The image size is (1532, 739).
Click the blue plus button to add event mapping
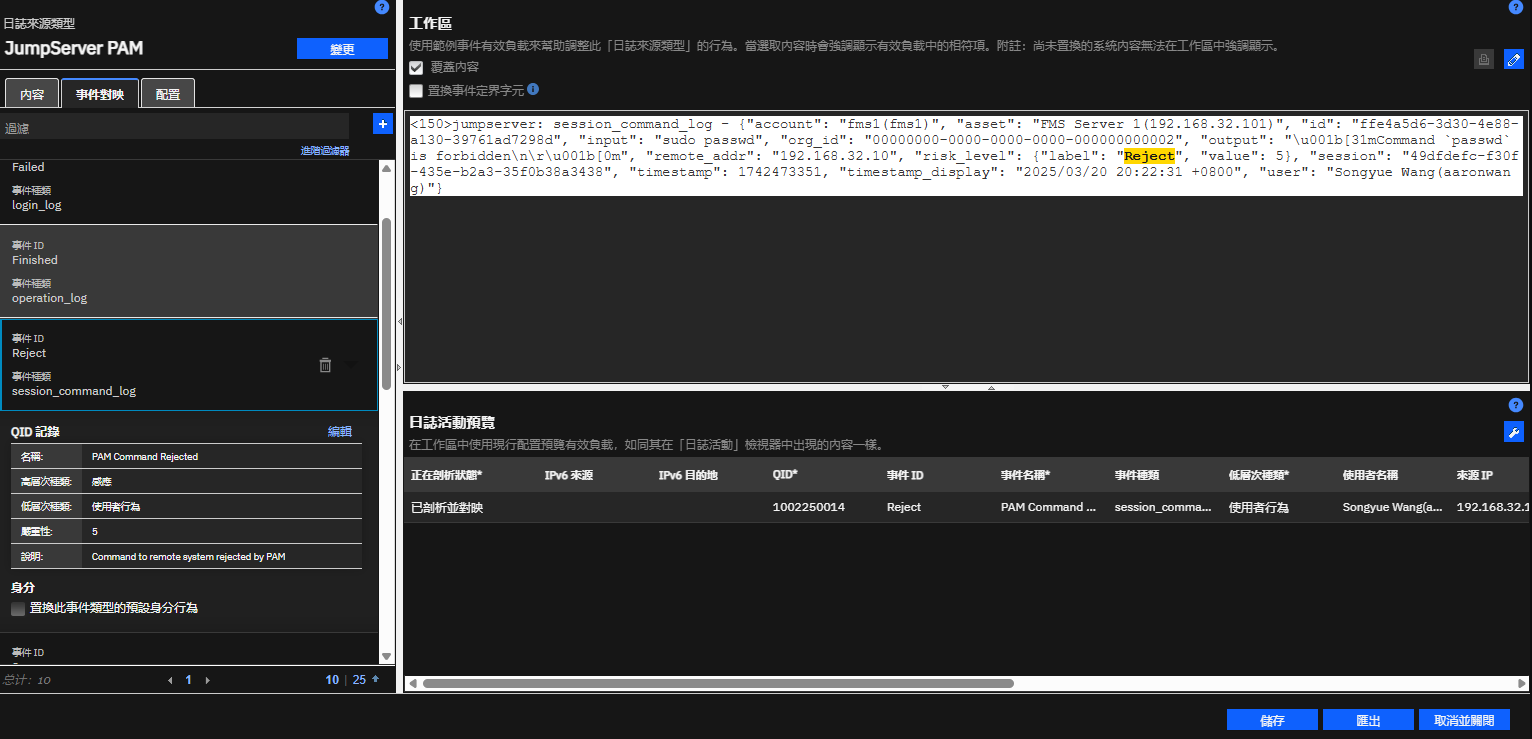[382, 124]
